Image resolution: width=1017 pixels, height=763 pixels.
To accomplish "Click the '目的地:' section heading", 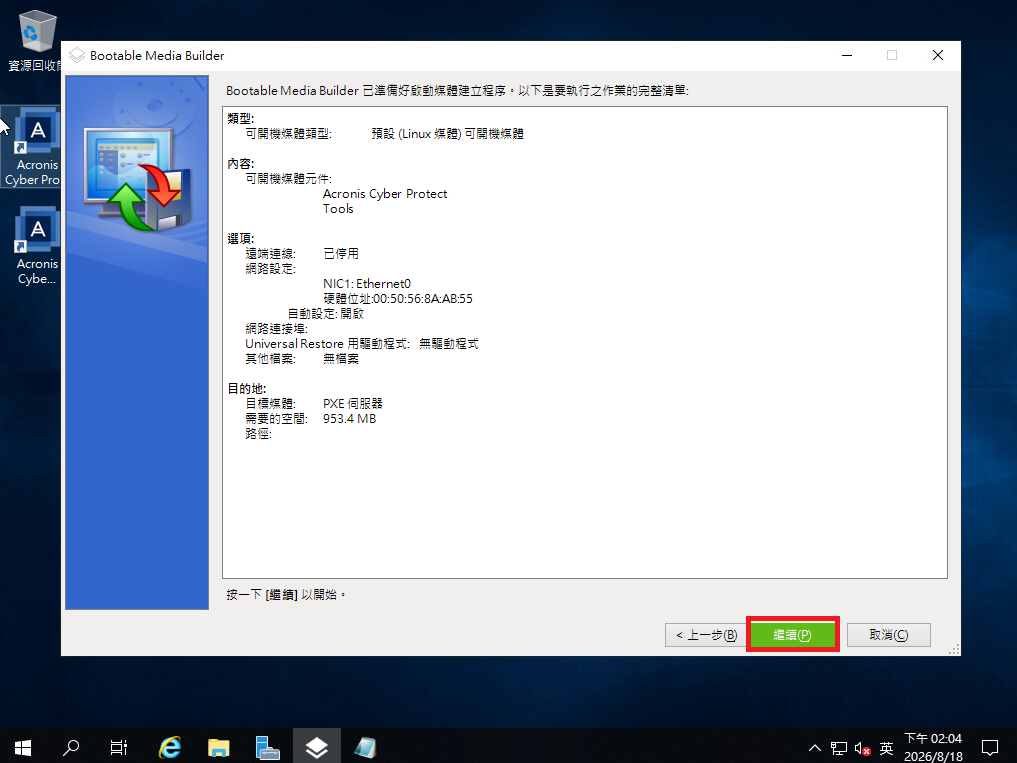I will point(246,389).
